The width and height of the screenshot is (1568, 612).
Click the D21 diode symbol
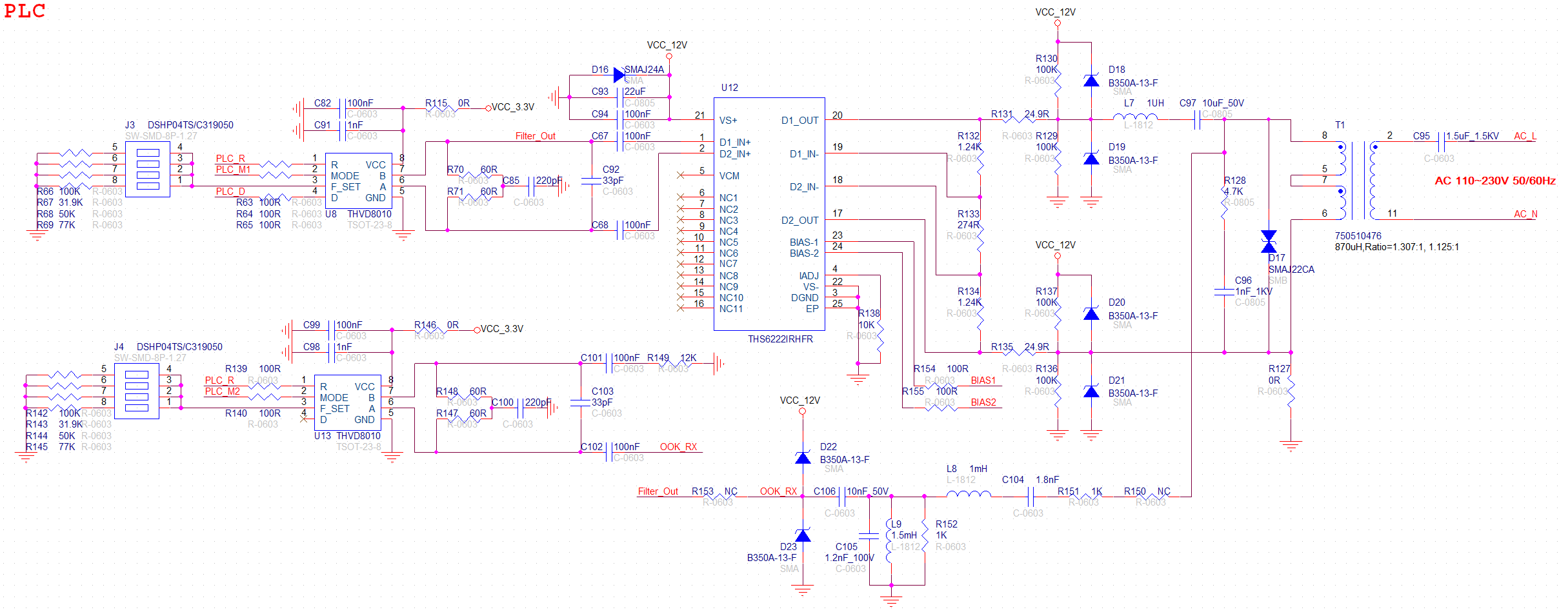(x=1091, y=391)
